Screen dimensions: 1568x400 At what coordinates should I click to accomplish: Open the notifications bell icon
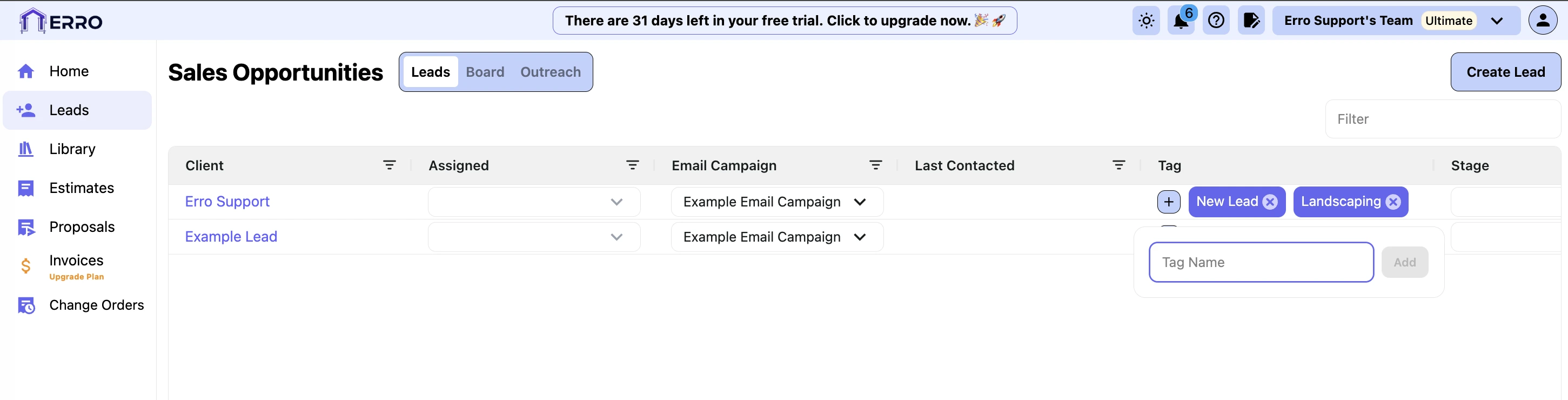pyautogui.click(x=1181, y=21)
